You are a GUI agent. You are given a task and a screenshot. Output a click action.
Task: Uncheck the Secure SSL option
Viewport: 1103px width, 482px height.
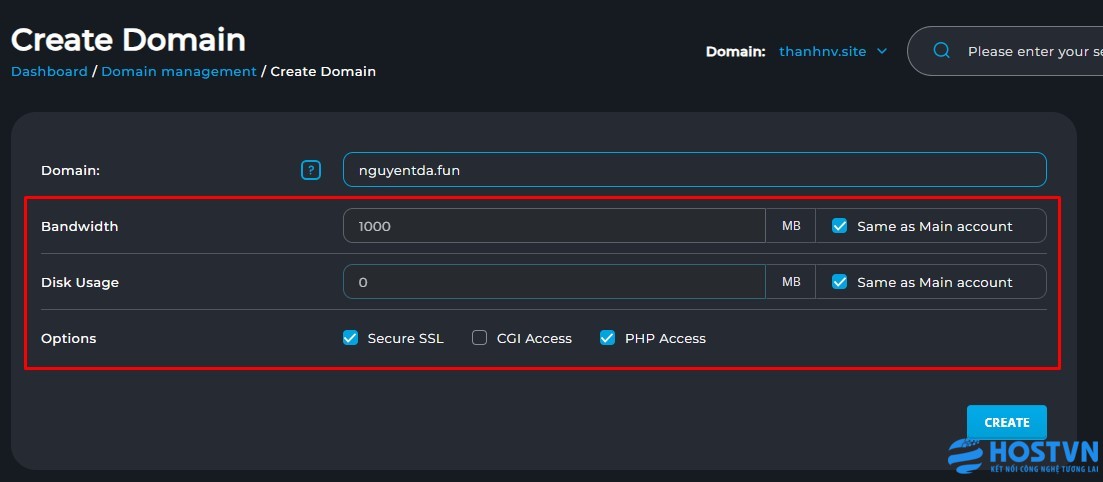tap(350, 338)
